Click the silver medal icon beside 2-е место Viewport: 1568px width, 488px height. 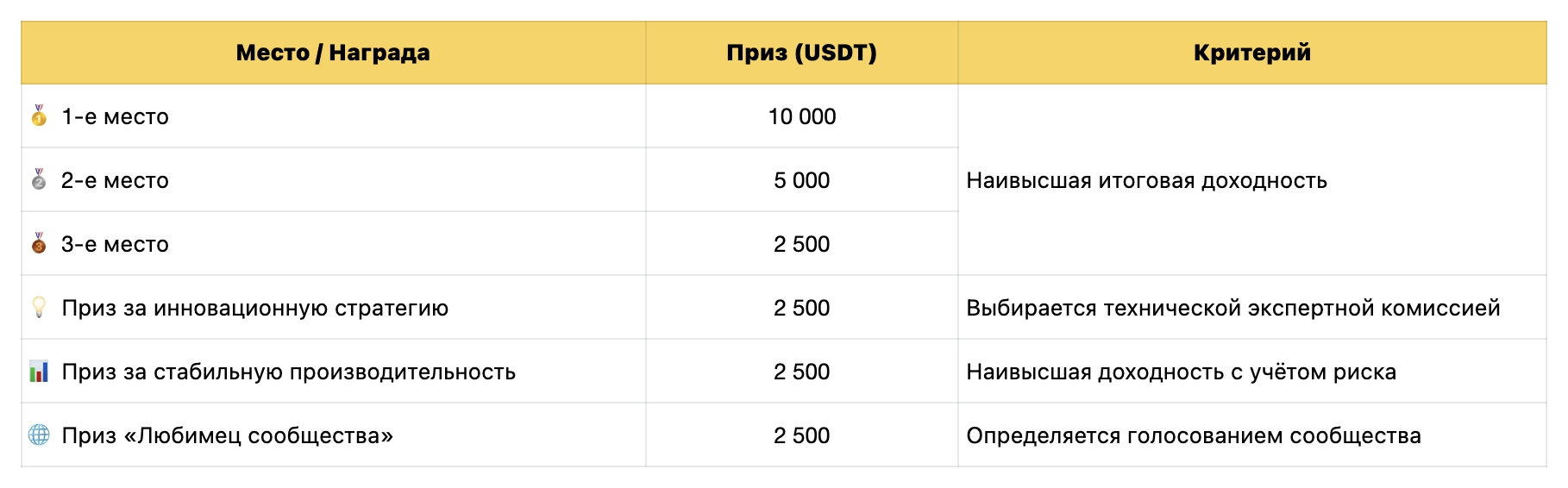coord(39,180)
